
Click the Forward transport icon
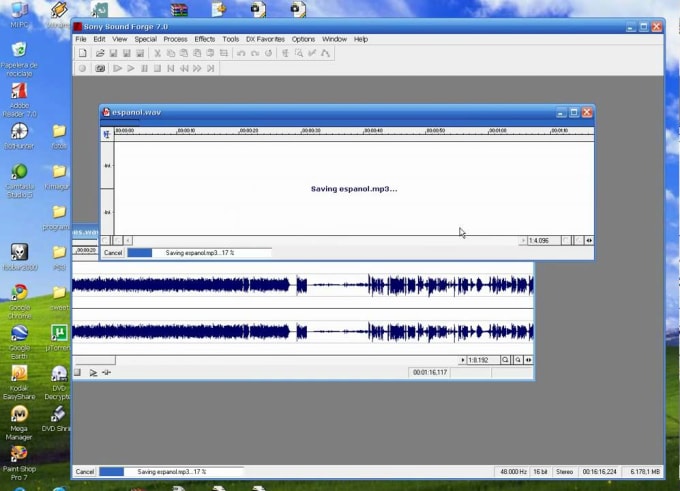point(197,69)
